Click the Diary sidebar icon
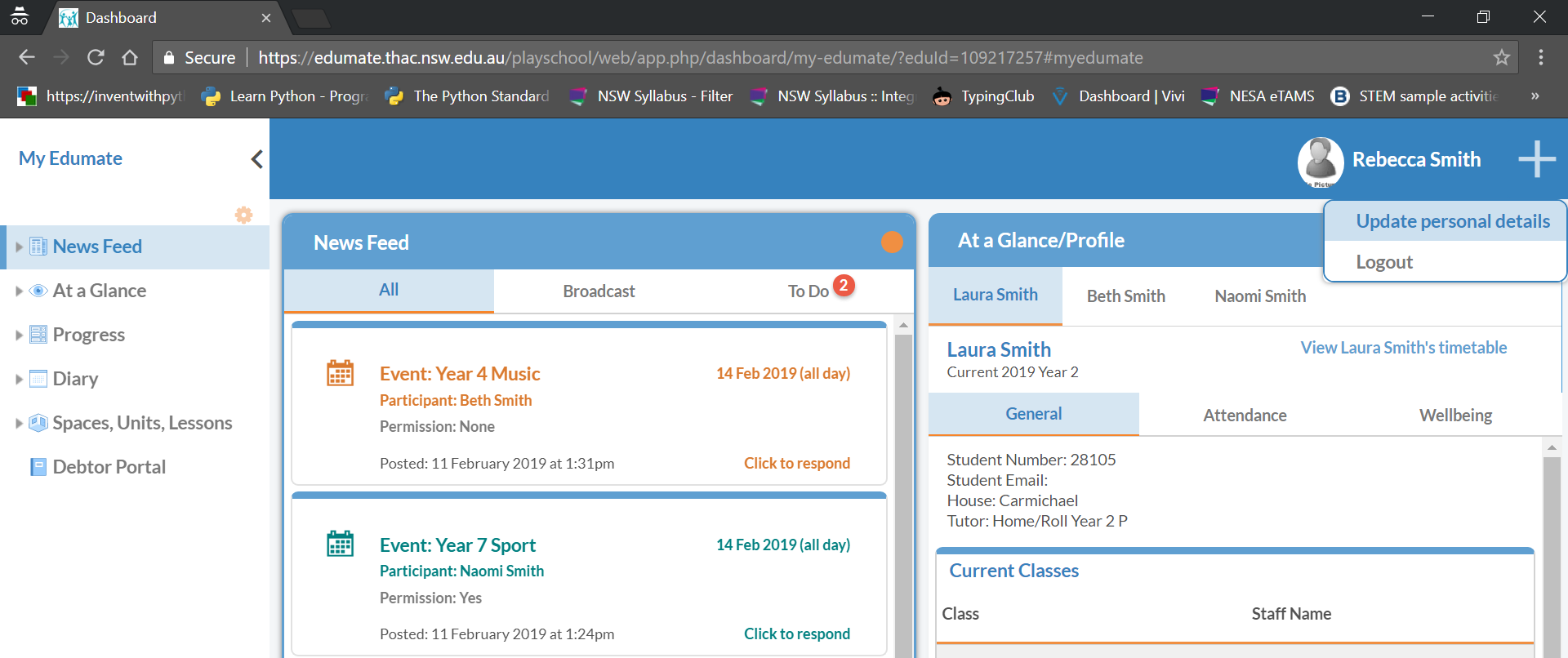This screenshot has height=658, width=1568. (38, 379)
